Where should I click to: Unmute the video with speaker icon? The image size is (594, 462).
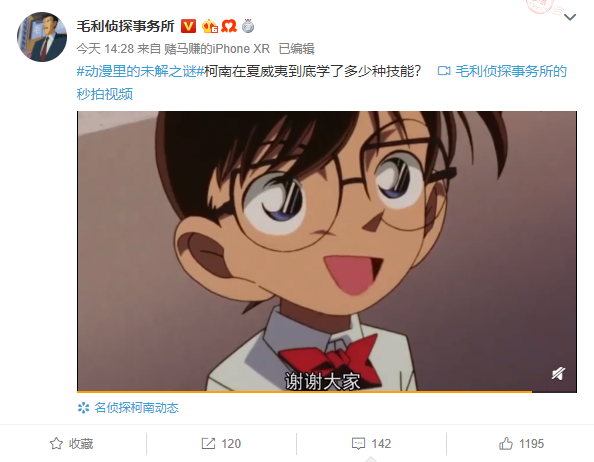558,373
